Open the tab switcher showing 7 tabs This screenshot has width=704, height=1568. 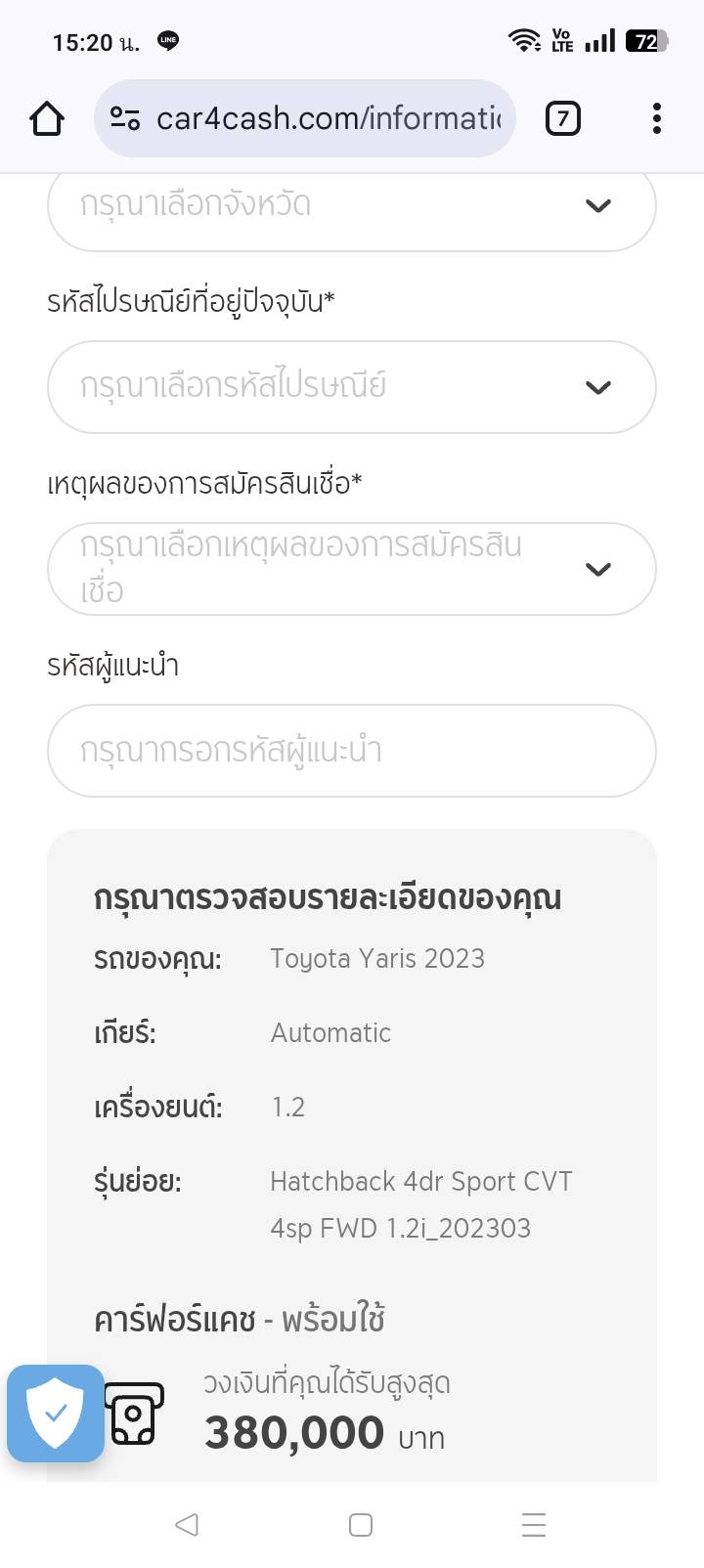click(562, 119)
